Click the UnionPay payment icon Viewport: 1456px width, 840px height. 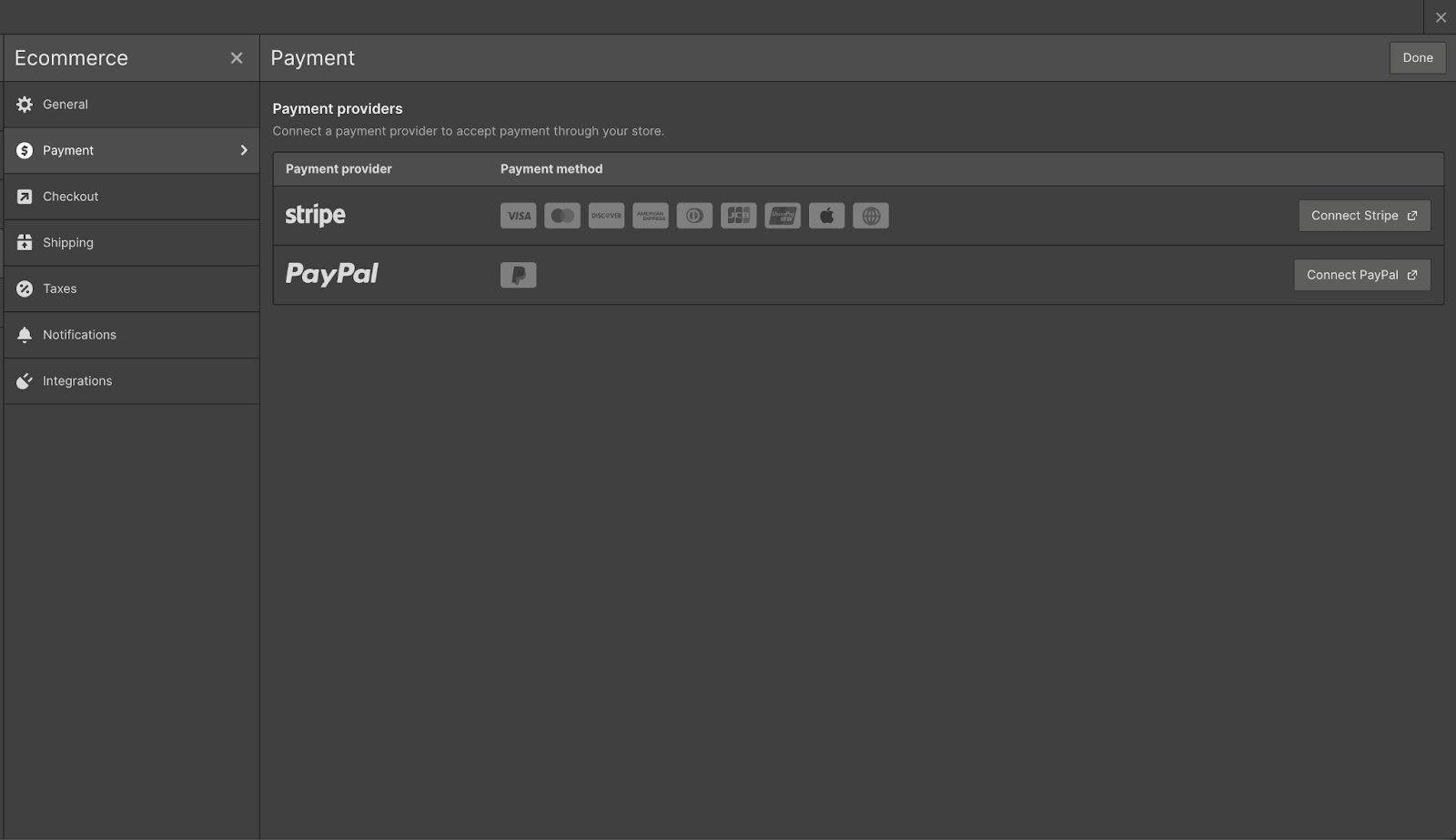(x=782, y=215)
